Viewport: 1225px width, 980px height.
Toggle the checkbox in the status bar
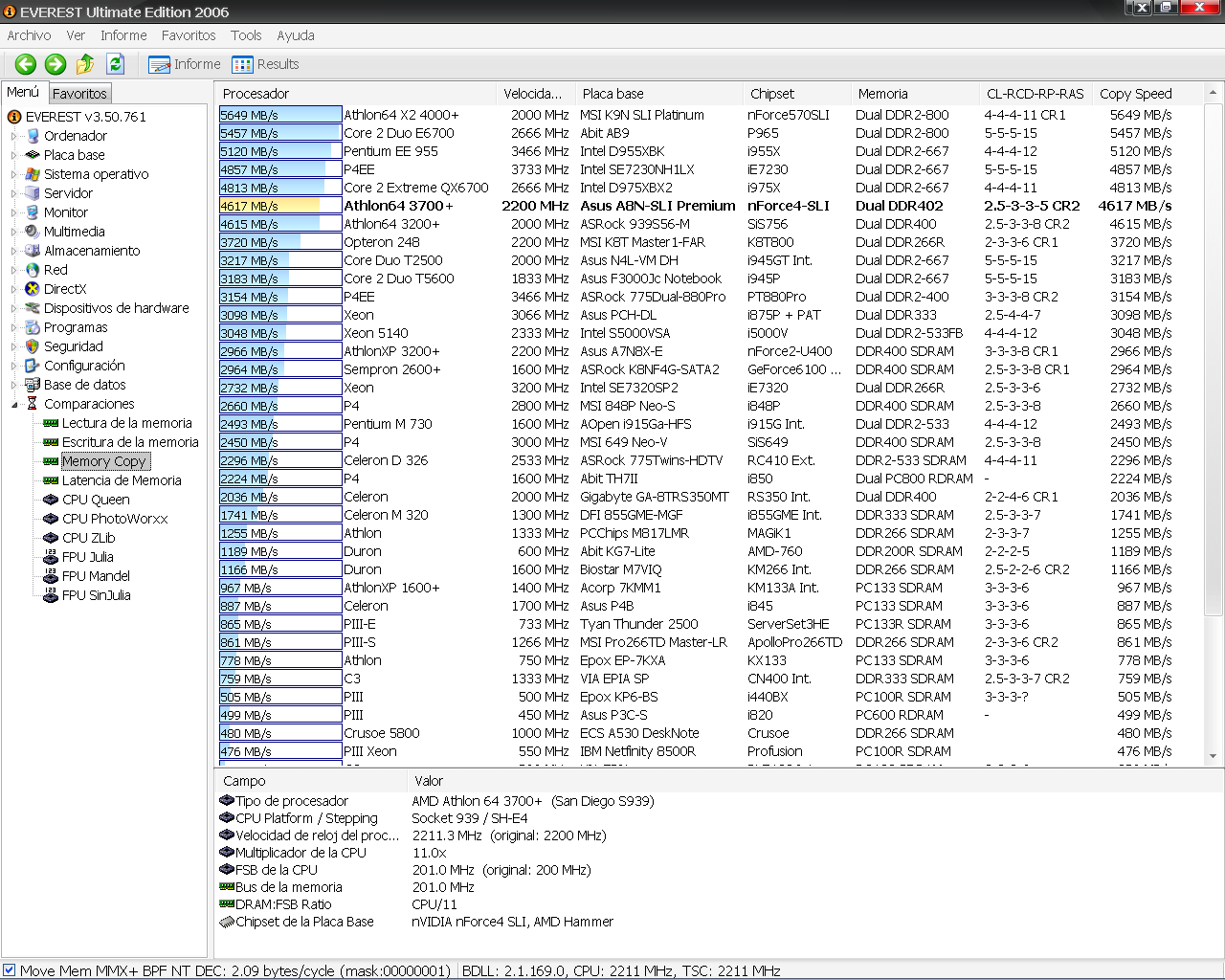(x=10, y=970)
